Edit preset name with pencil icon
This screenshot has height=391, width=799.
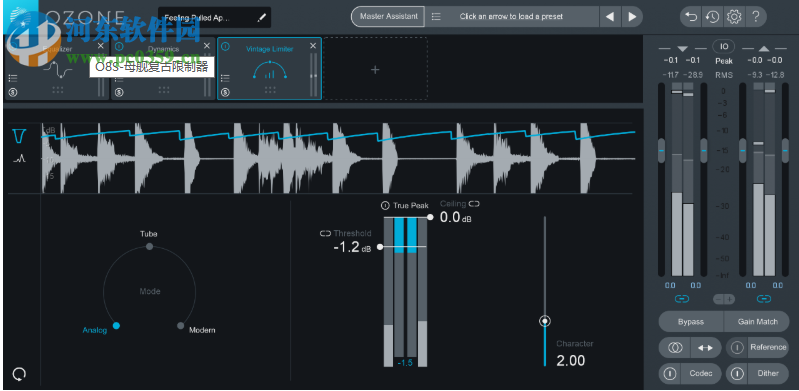click(x=261, y=17)
